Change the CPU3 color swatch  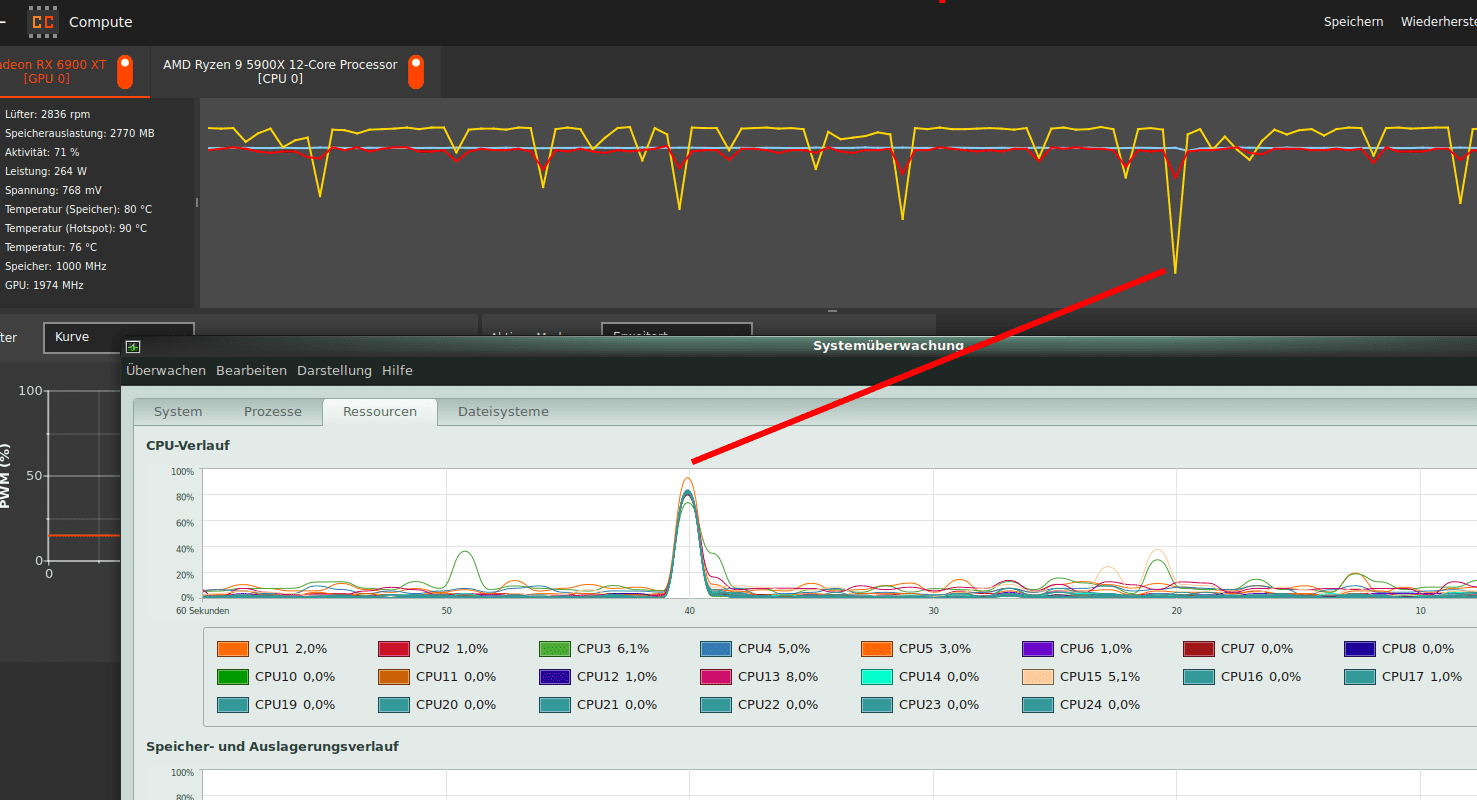tap(555, 649)
